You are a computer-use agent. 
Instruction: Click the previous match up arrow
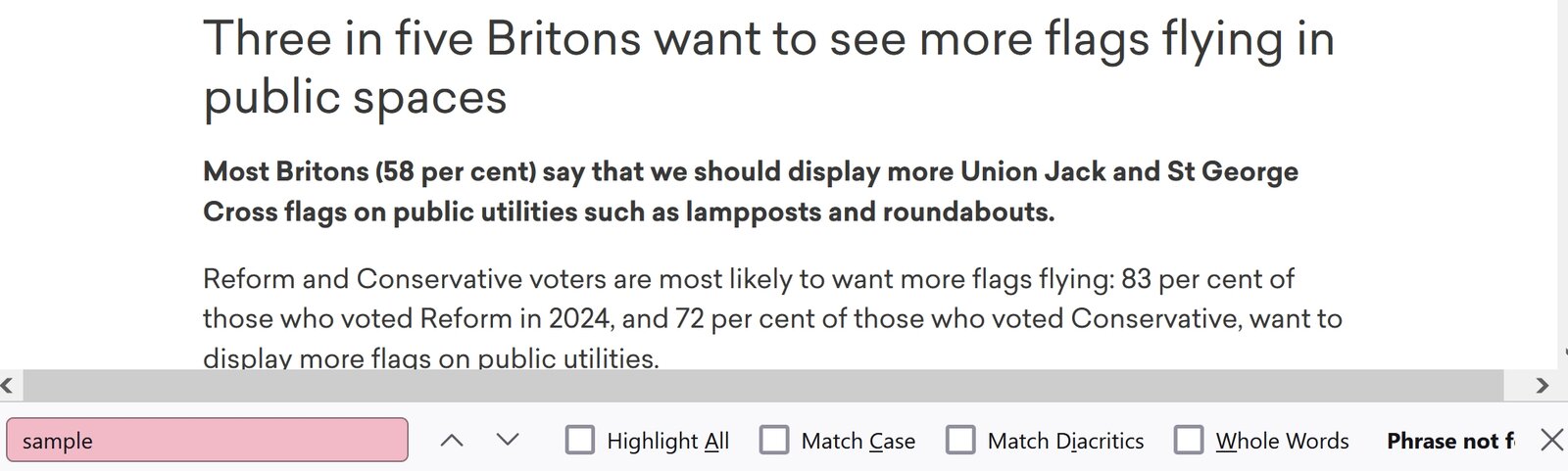452,440
